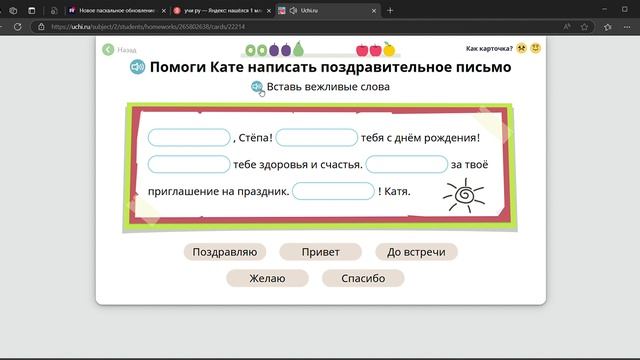640x360 pixels.
Task: Click the 'Как карточка?' label
Action: (489, 49)
